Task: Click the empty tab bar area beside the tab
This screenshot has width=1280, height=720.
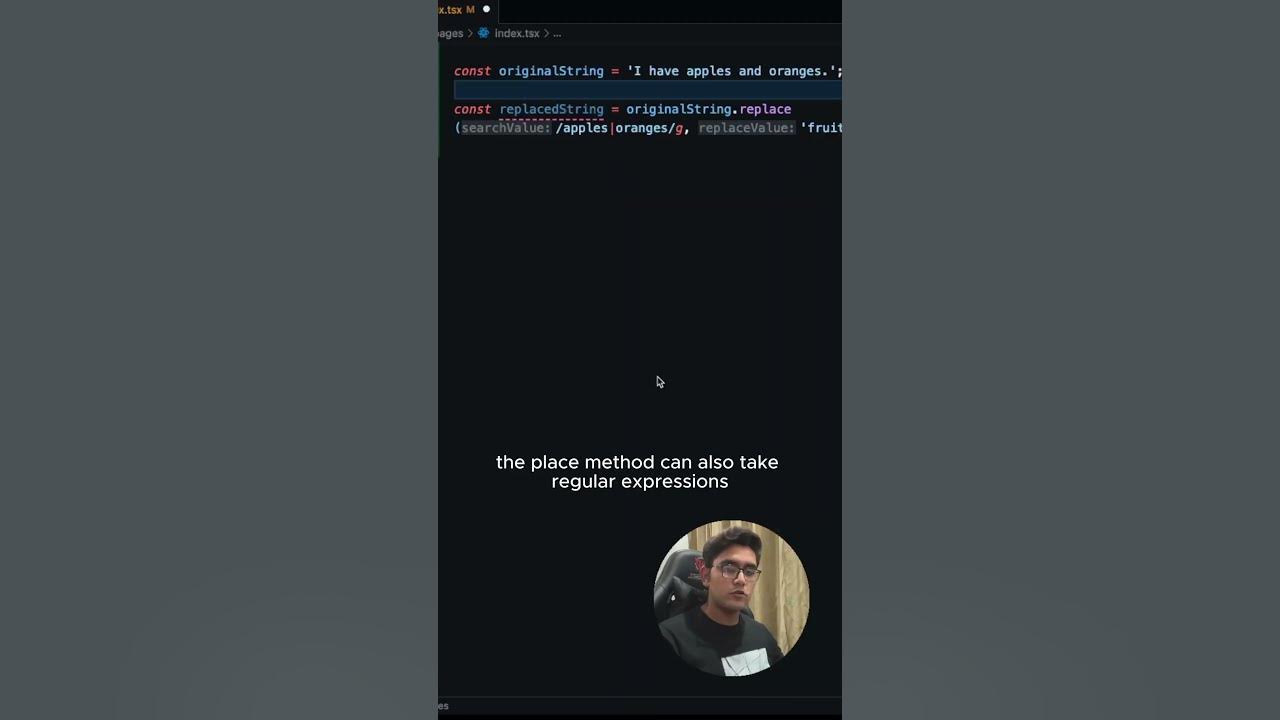Action: click(x=670, y=10)
